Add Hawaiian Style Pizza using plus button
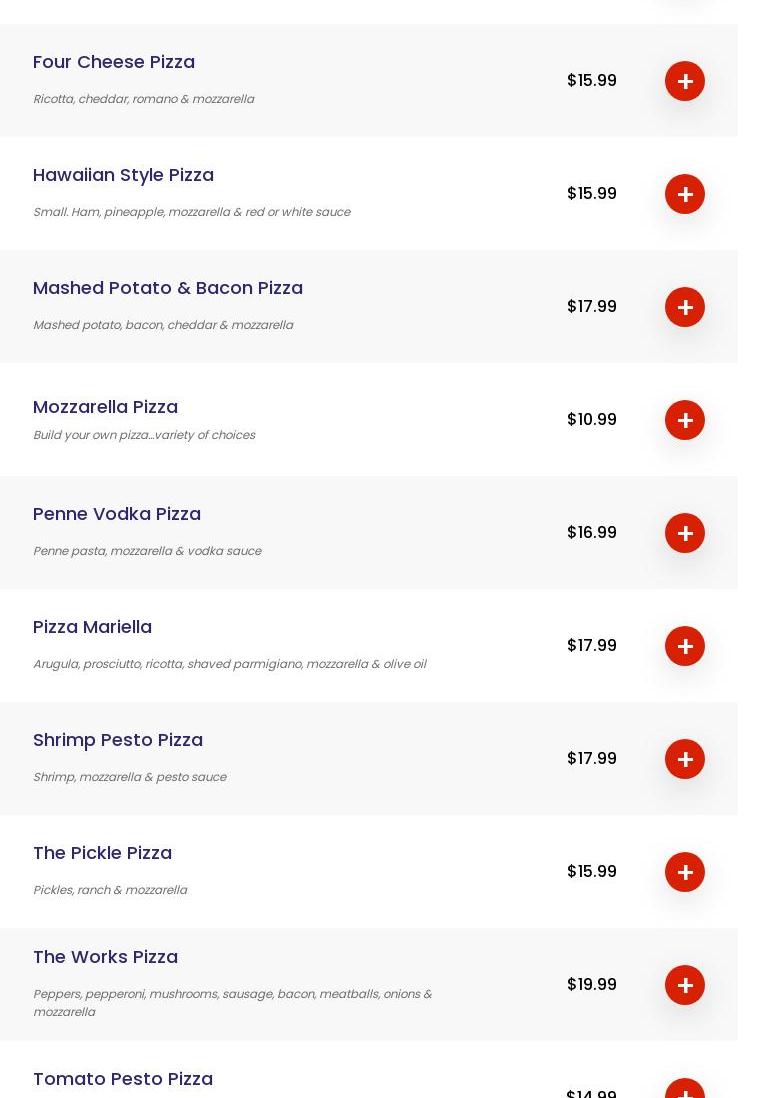This screenshot has width=770, height=1098. (x=685, y=194)
